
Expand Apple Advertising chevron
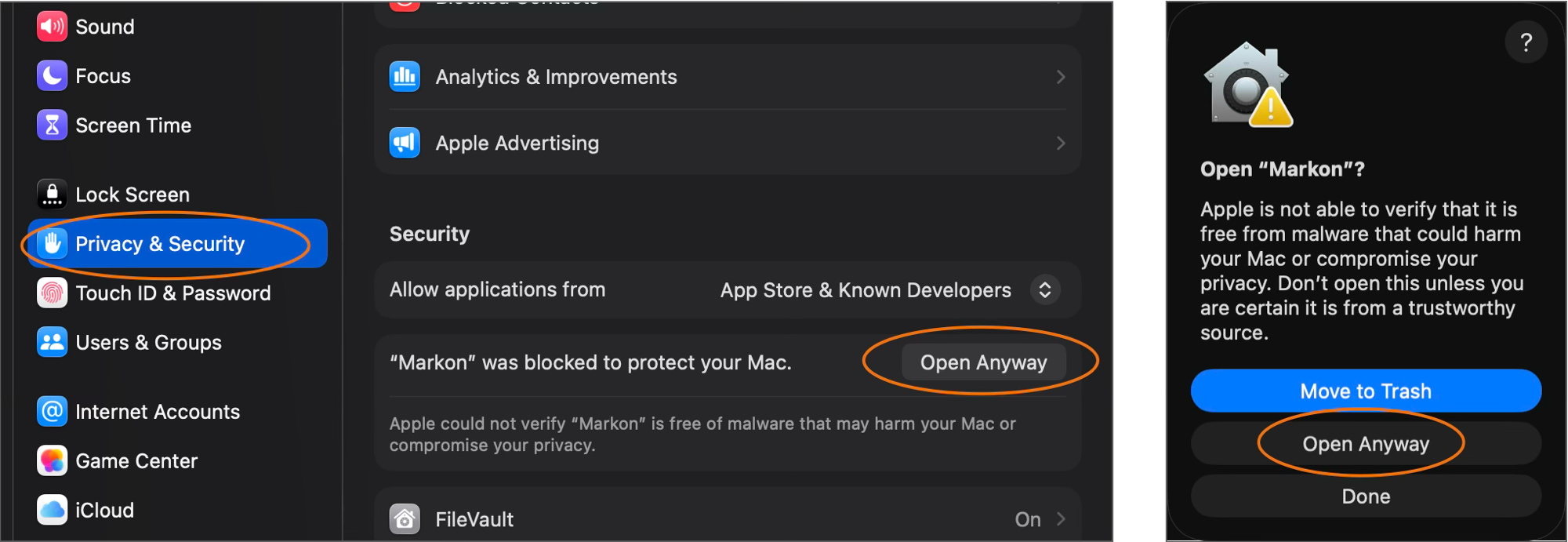pyautogui.click(x=1061, y=143)
